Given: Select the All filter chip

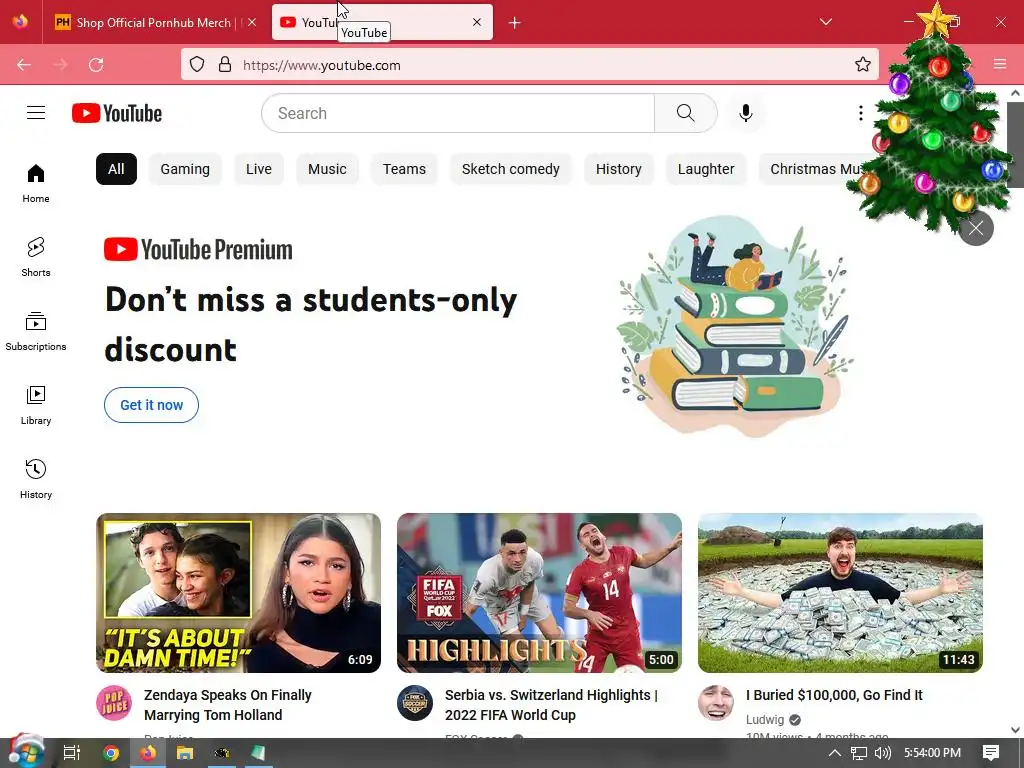Looking at the screenshot, I should coord(116,169).
